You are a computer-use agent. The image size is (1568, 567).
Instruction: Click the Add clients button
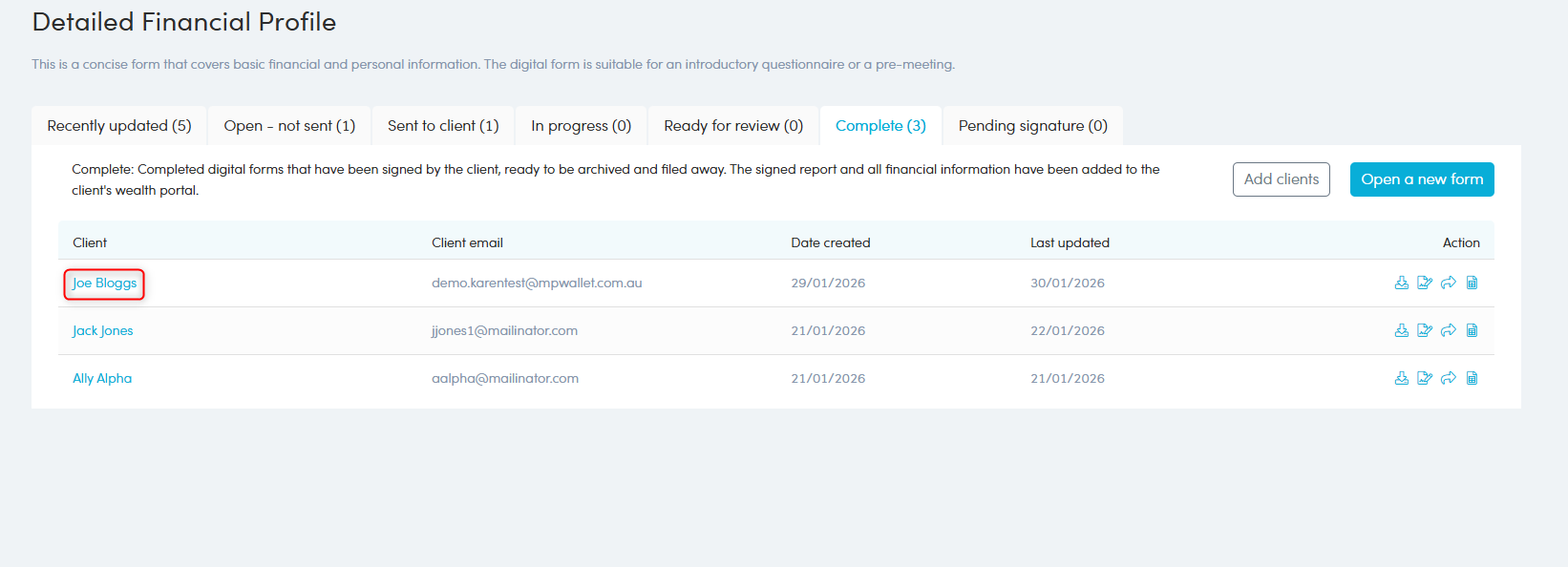(1281, 179)
